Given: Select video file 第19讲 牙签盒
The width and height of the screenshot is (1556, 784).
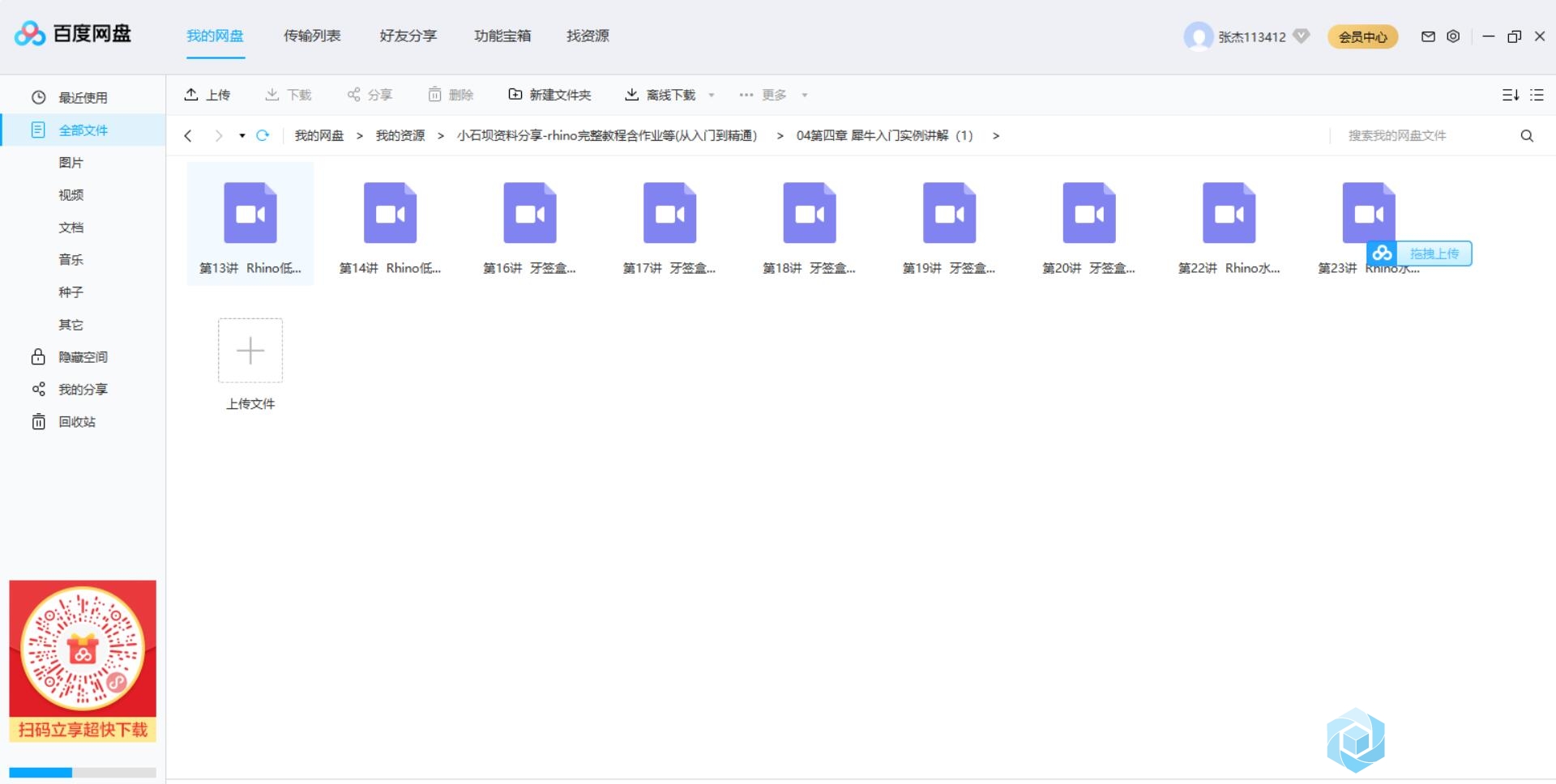Looking at the screenshot, I should (949, 224).
